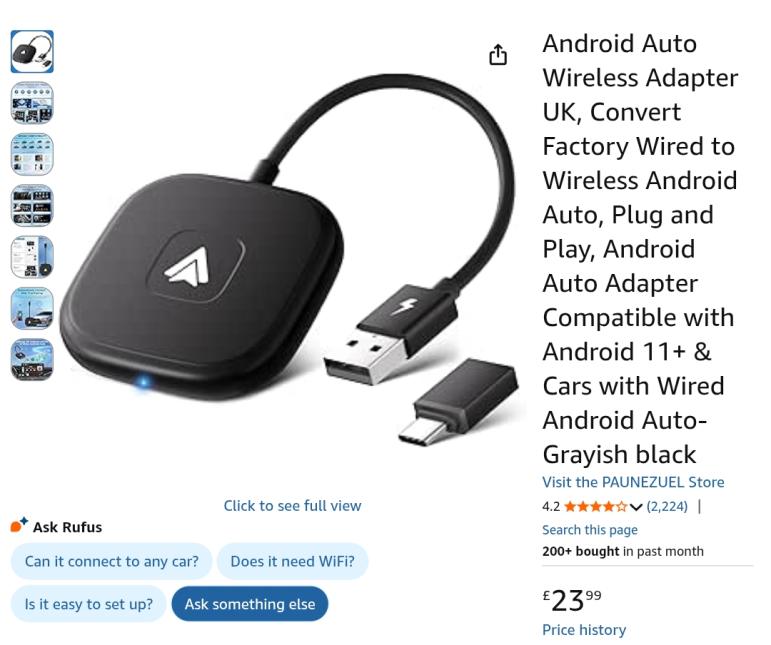Click the Ask something else button

pos(250,604)
